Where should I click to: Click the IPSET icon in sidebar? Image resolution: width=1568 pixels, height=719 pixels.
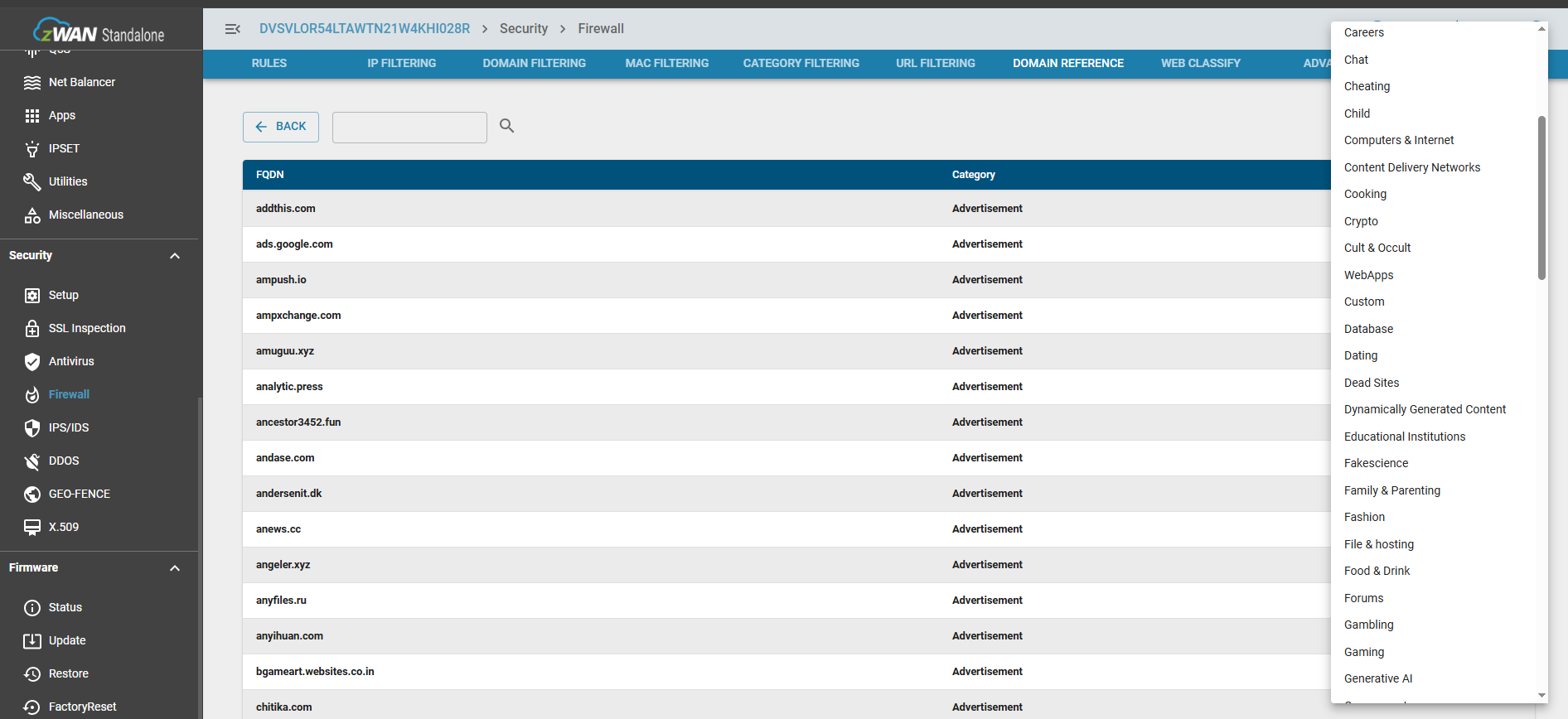tap(32, 149)
